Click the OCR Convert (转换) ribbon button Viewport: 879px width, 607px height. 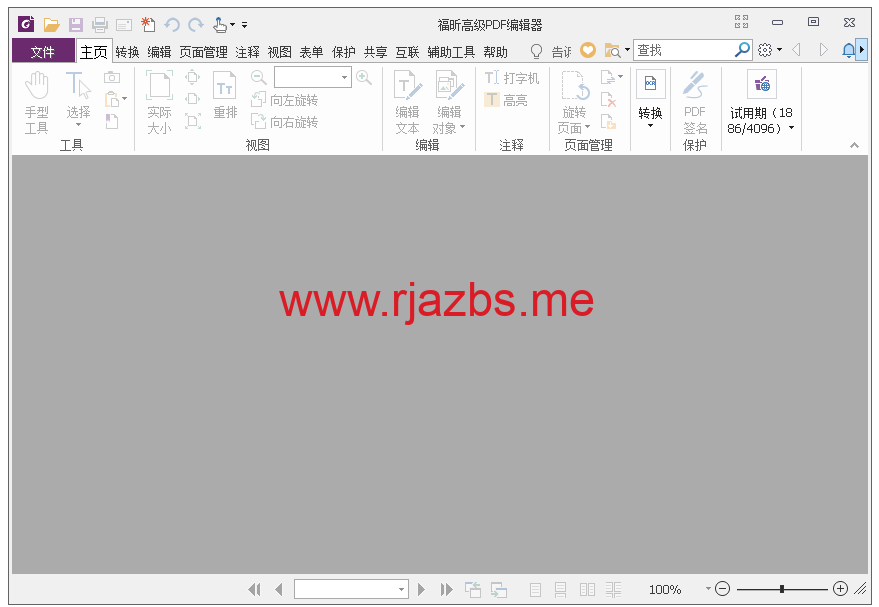click(x=650, y=100)
